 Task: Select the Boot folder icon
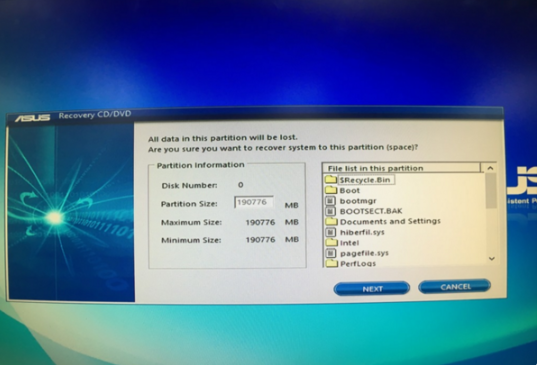(x=331, y=190)
